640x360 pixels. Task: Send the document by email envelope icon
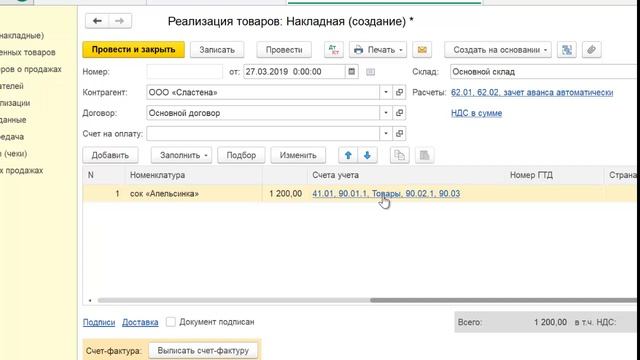[422, 50]
